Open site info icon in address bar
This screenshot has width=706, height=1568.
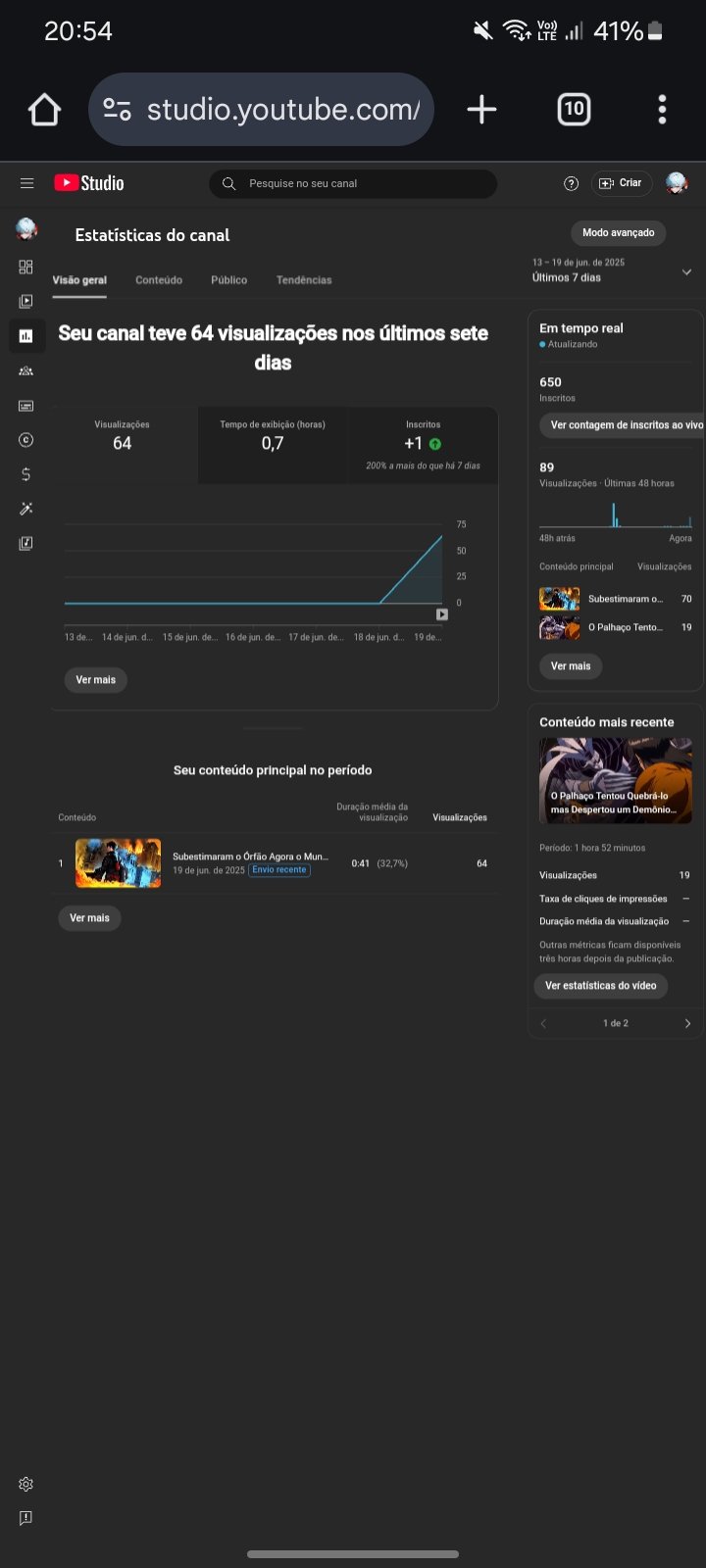point(118,110)
